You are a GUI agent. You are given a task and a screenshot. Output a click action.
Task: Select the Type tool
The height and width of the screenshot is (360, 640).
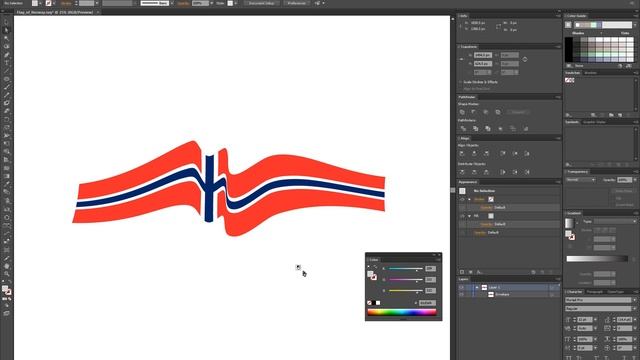pyautogui.click(x=6, y=63)
